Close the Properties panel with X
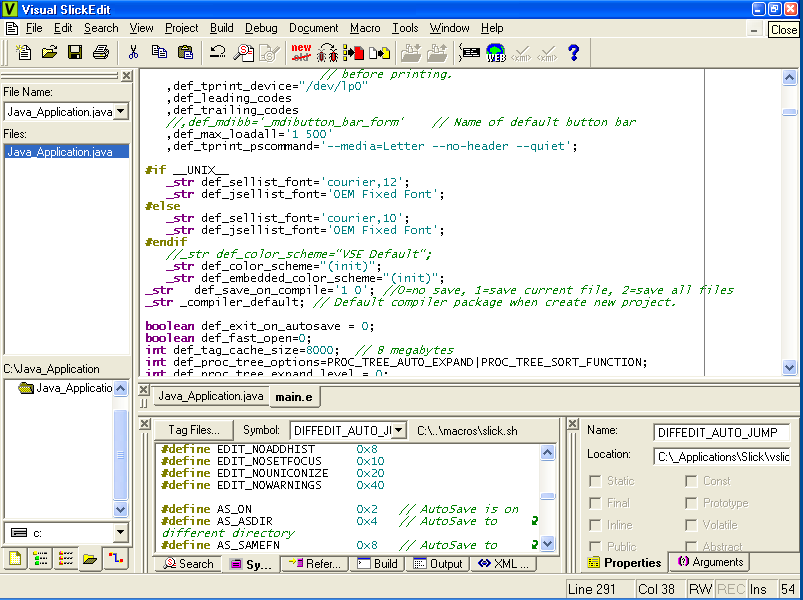Screen dimensions: 803x600 [573, 424]
